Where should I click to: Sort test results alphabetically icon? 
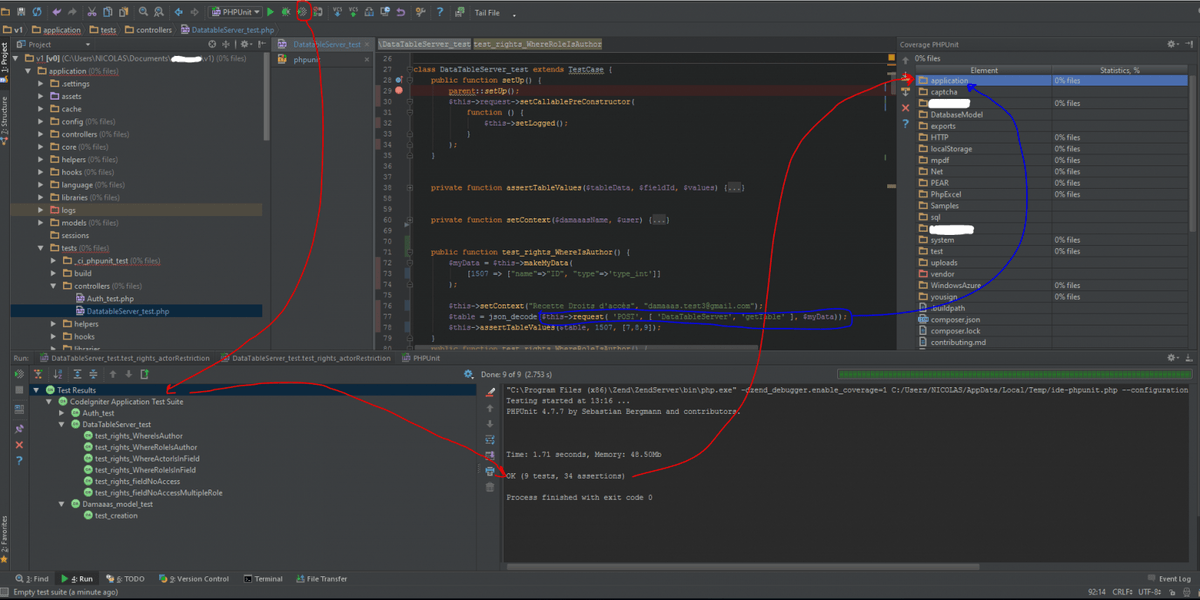55,374
